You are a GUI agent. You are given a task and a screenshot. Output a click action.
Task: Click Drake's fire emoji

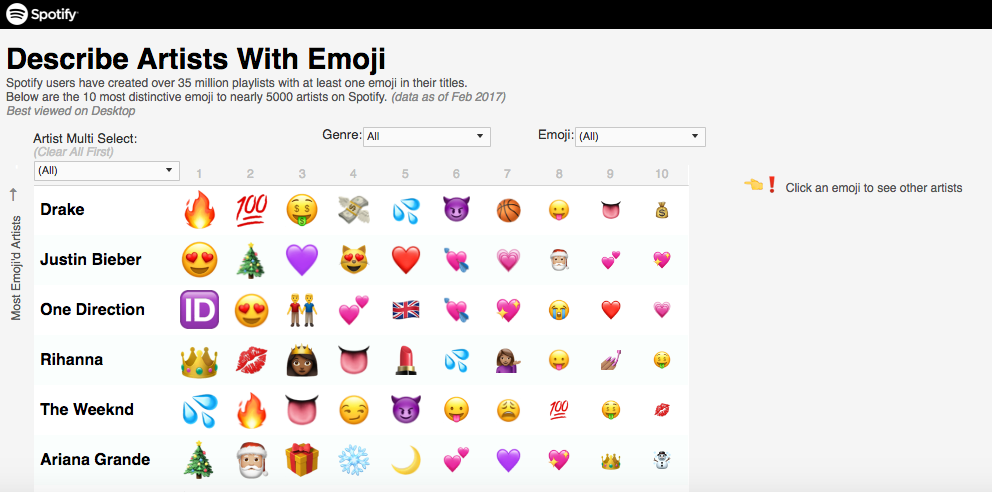tap(199, 209)
